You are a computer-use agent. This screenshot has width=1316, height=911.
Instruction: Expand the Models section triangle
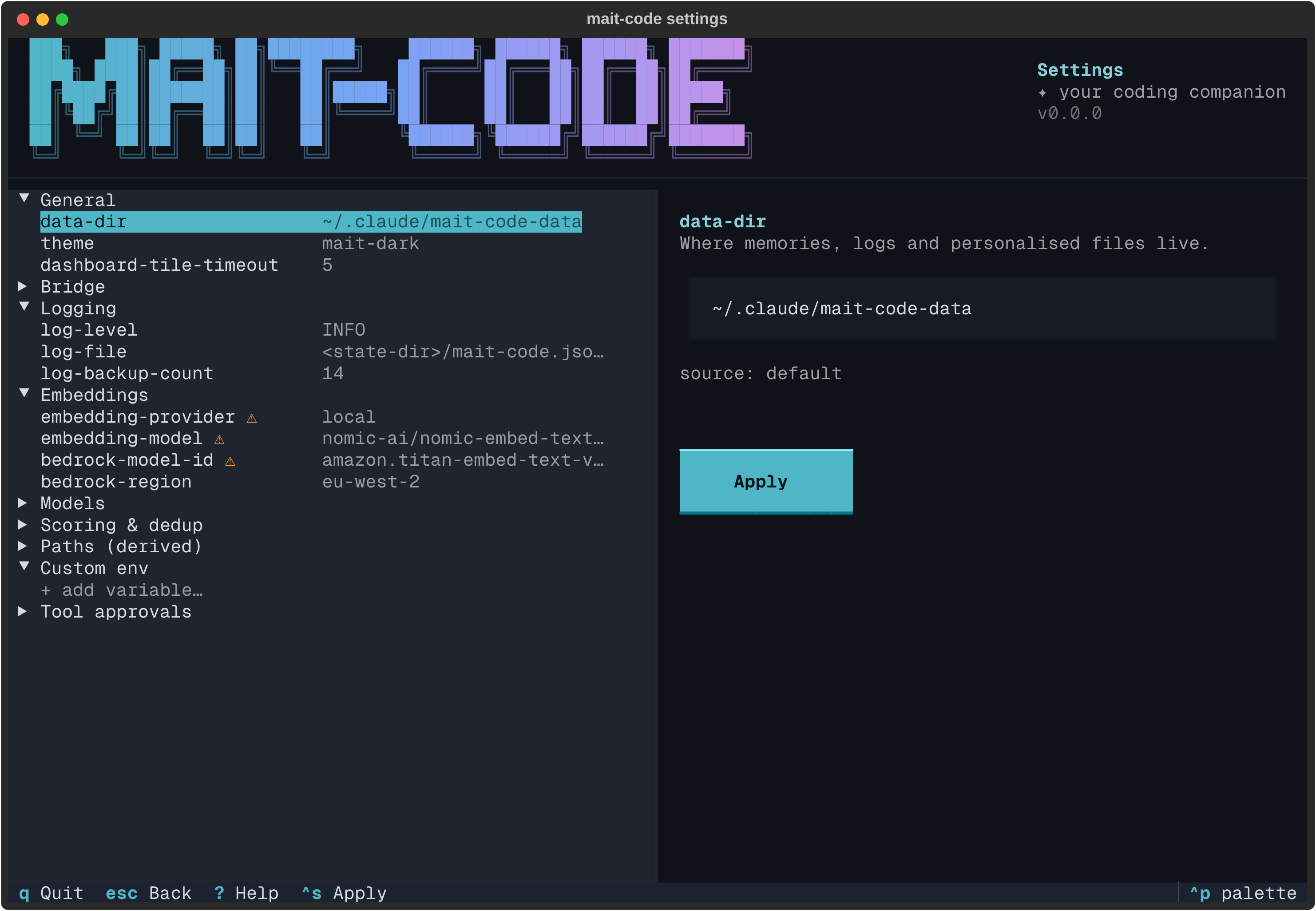(x=23, y=503)
